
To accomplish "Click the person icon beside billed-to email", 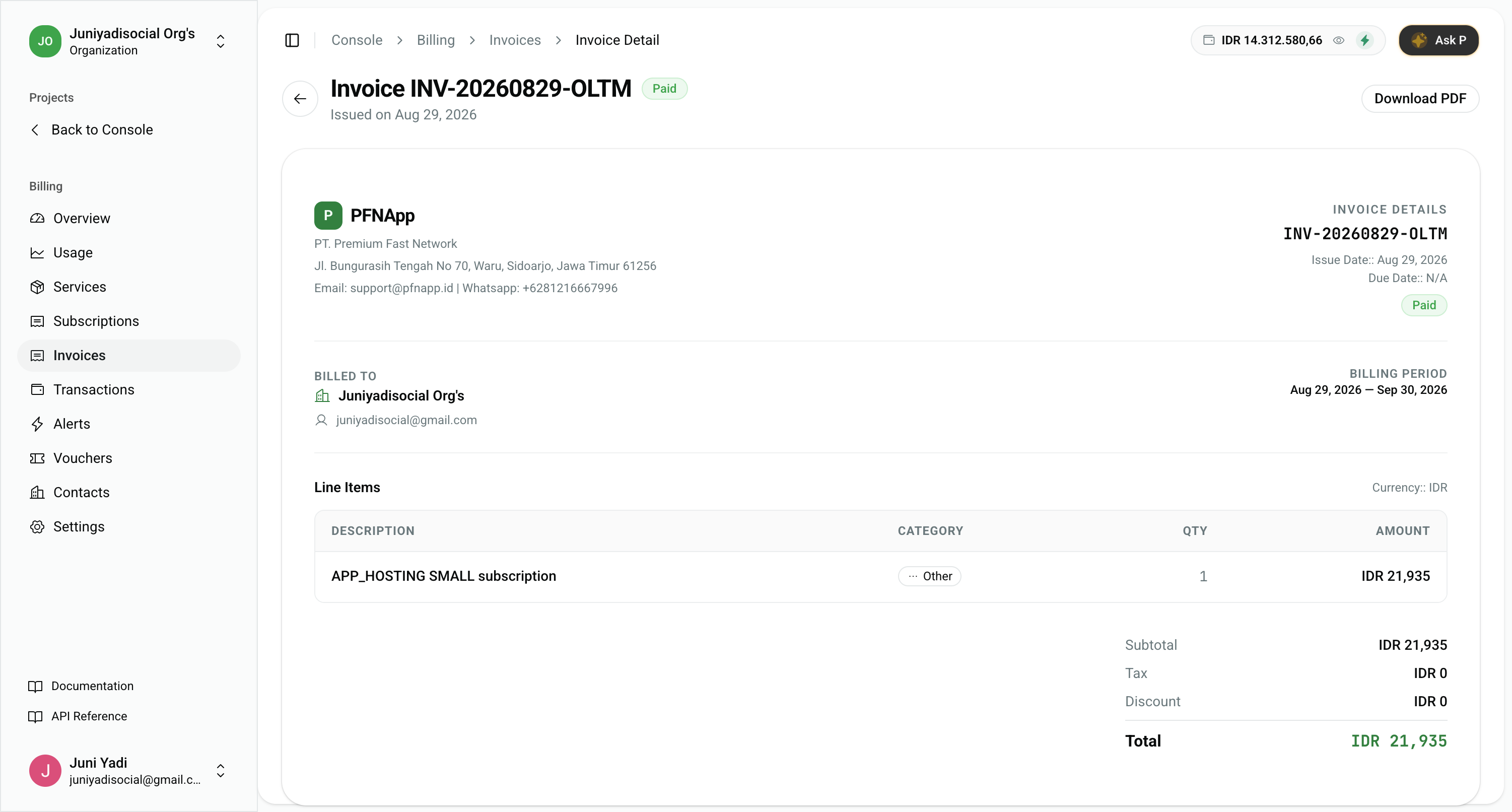I will coord(321,420).
